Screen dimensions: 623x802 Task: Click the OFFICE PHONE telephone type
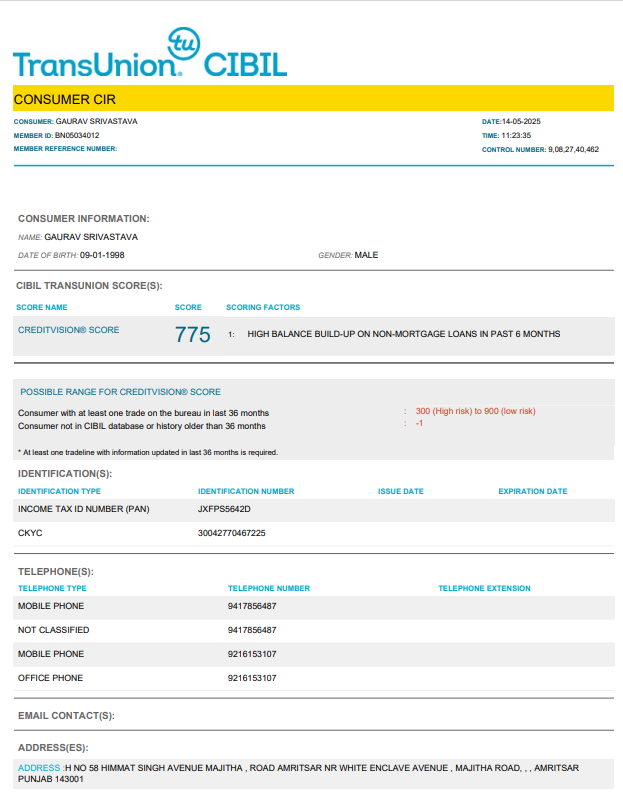pyautogui.click(x=50, y=678)
